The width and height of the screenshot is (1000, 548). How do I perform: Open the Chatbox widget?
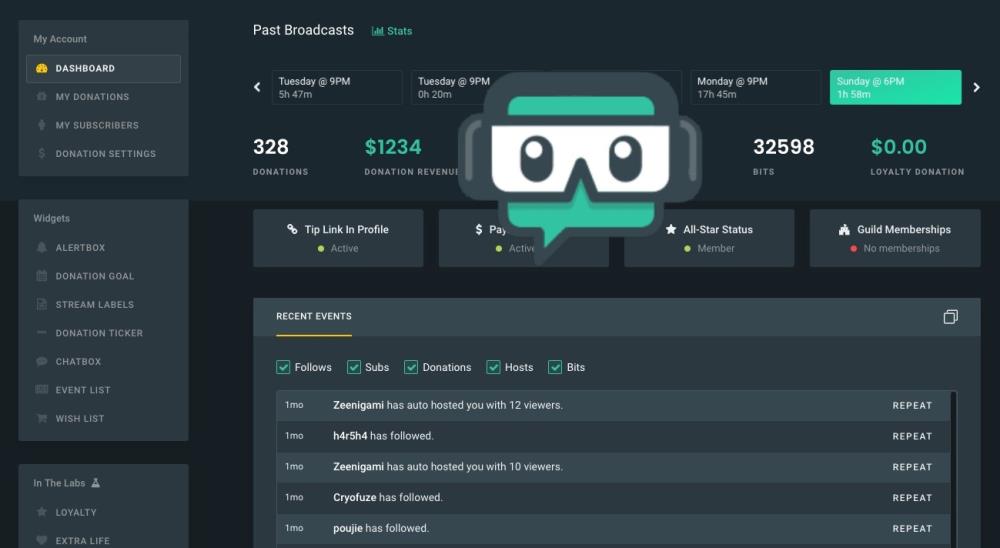(x=78, y=362)
